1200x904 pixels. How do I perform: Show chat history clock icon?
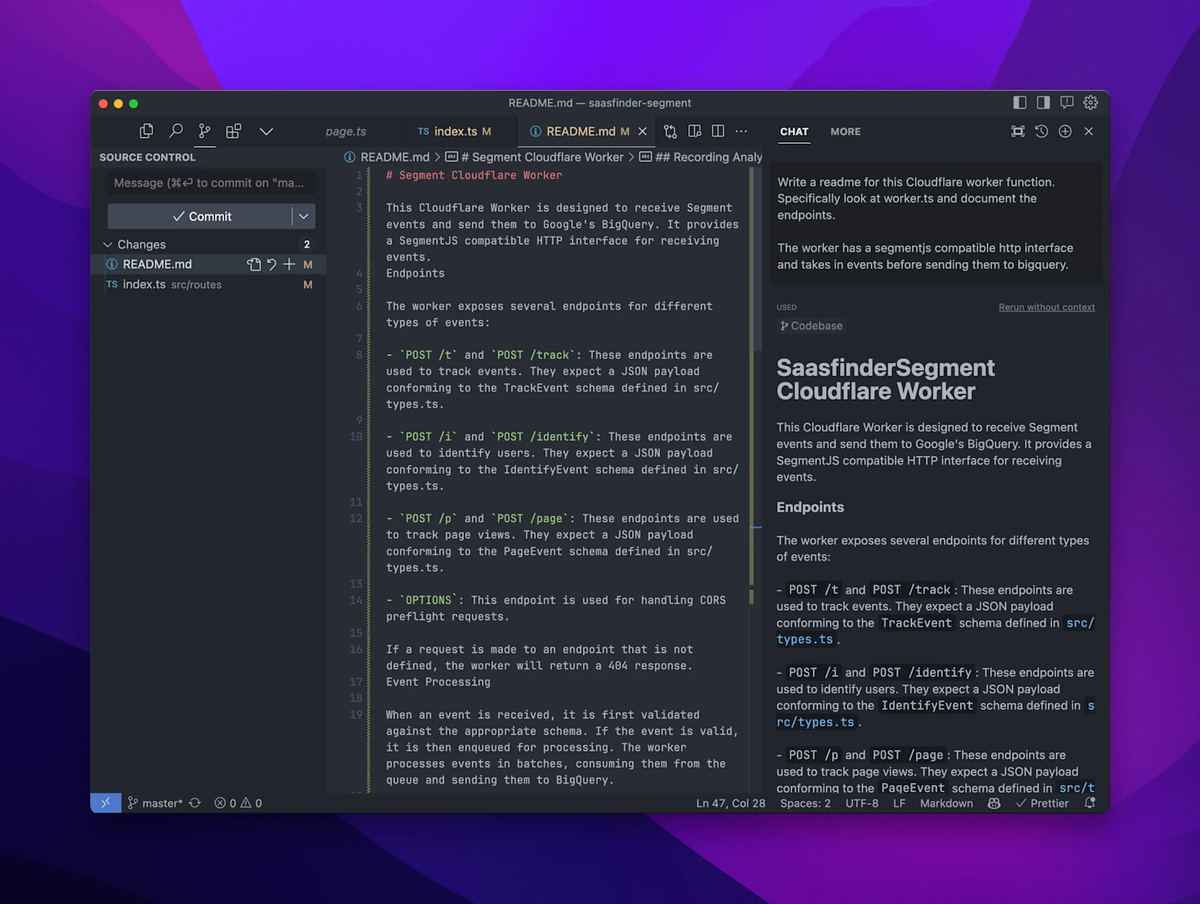point(1041,131)
